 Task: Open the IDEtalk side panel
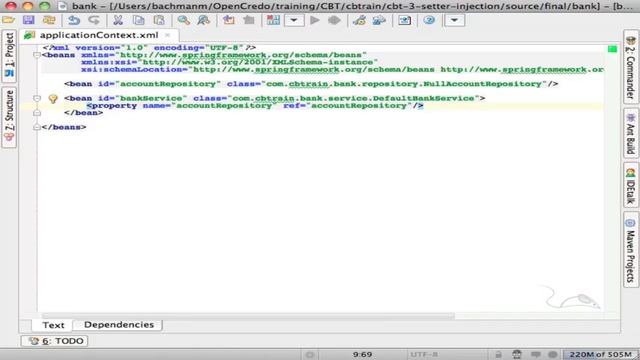pyautogui.click(x=631, y=185)
